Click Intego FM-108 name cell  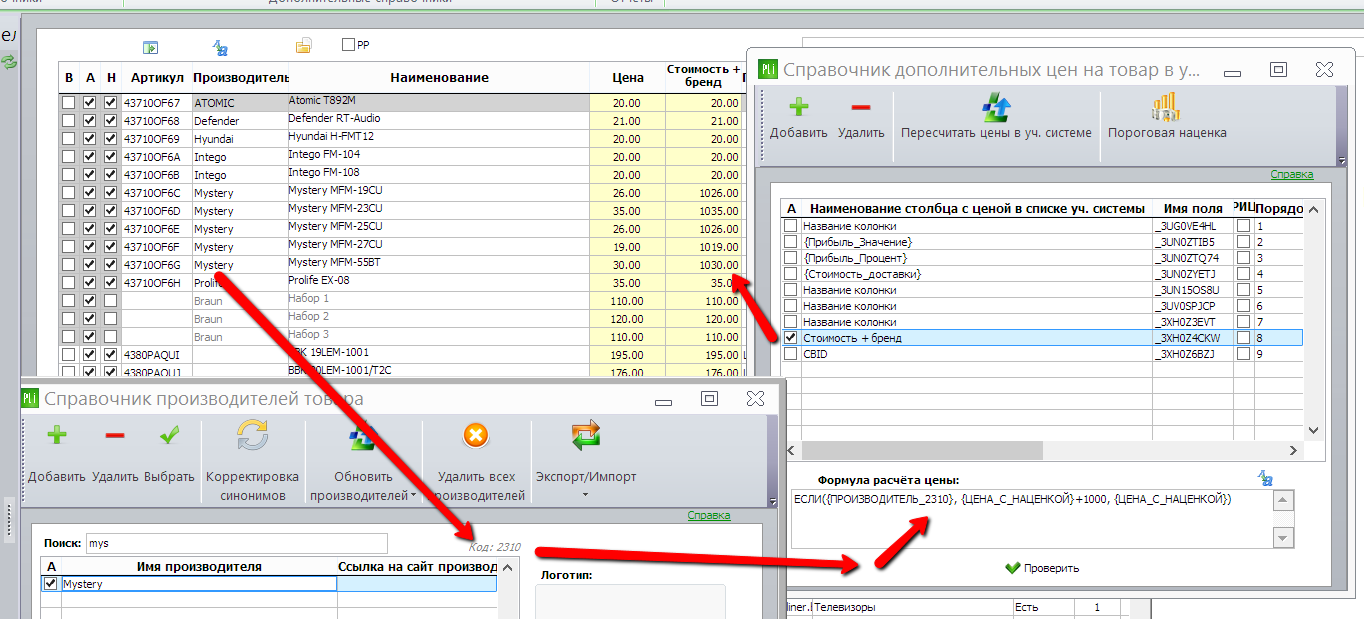439,174
